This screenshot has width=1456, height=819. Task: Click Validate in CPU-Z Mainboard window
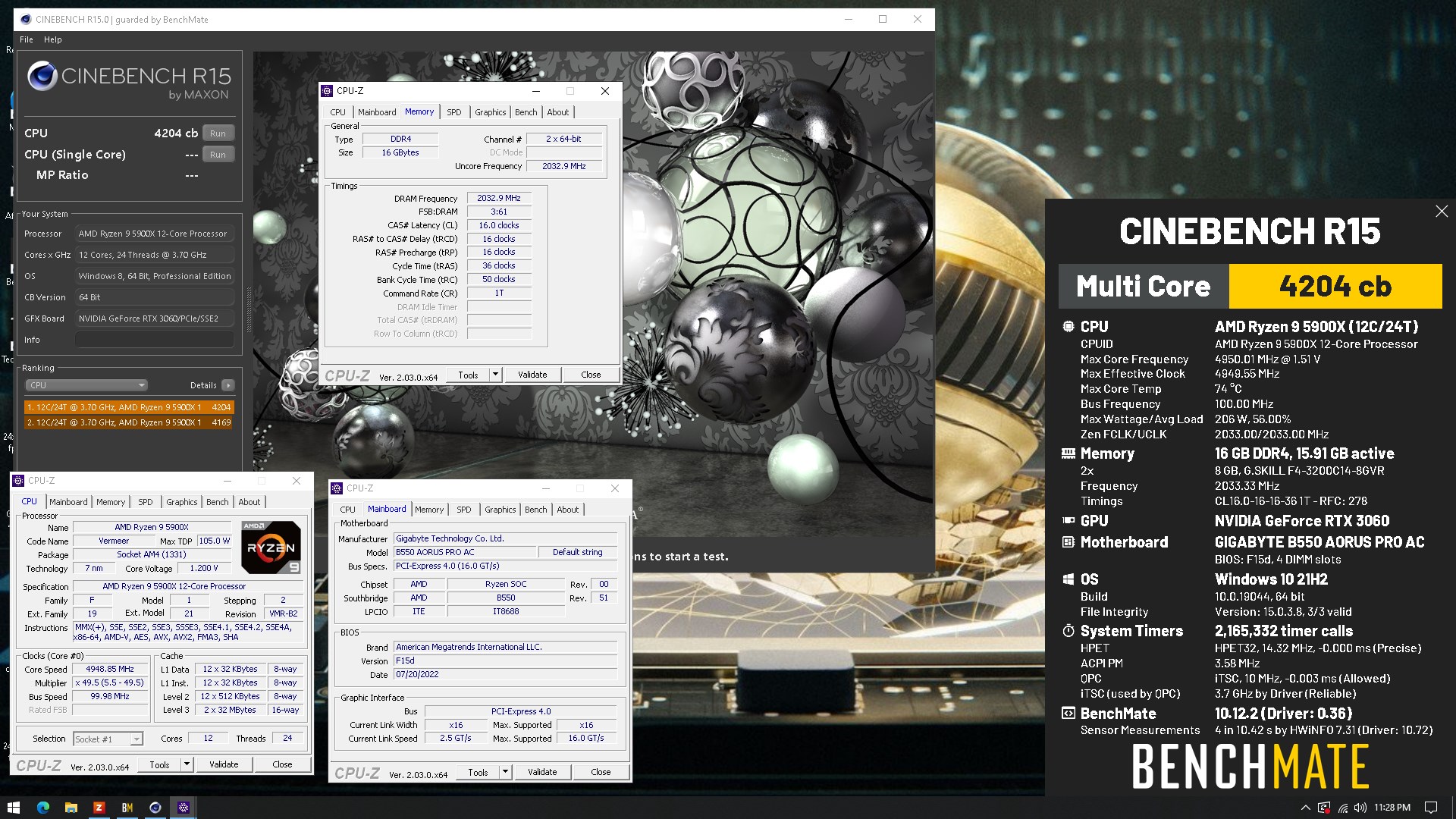pyautogui.click(x=542, y=772)
